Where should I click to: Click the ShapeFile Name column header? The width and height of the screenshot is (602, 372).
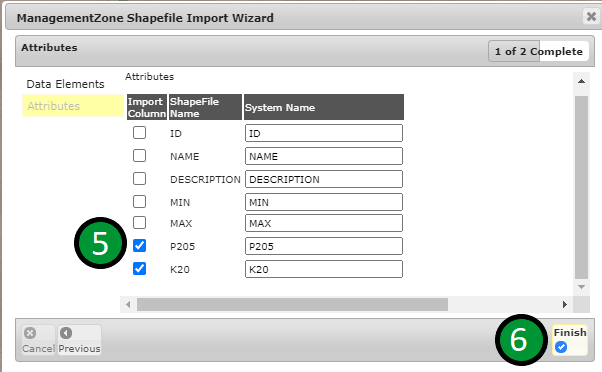(205, 107)
